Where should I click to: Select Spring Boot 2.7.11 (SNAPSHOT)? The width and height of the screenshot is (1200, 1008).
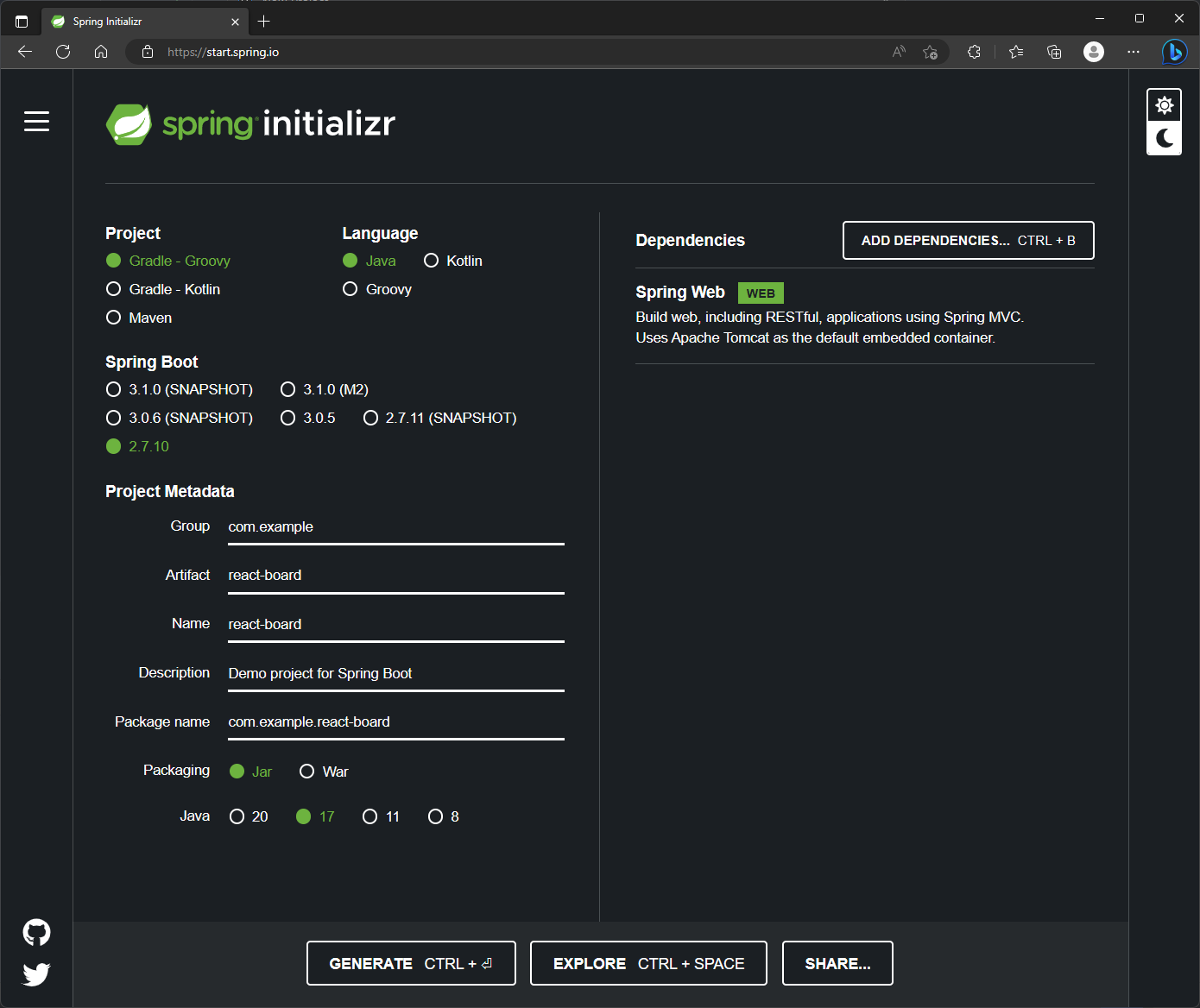(x=440, y=418)
